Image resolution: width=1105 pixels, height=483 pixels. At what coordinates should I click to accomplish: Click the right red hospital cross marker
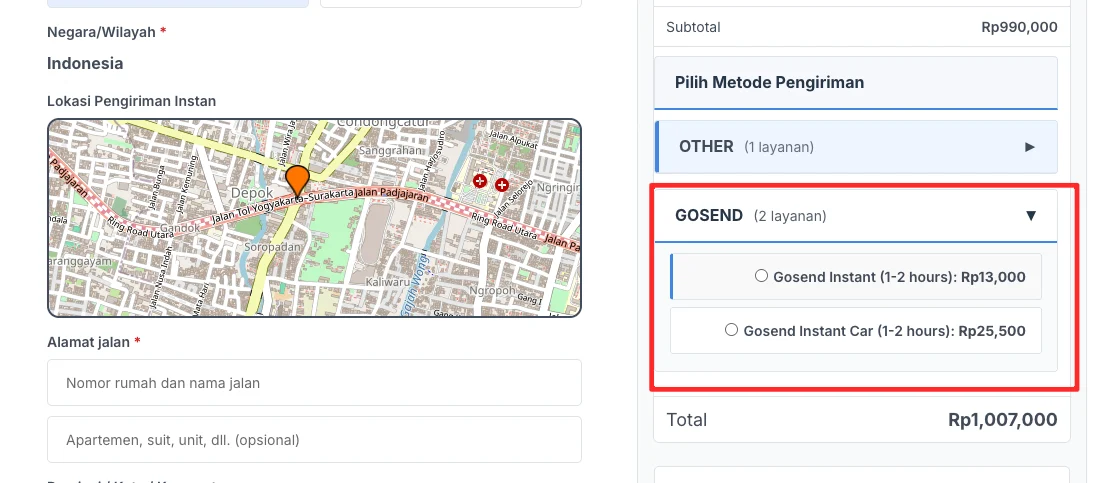pos(502,185)
